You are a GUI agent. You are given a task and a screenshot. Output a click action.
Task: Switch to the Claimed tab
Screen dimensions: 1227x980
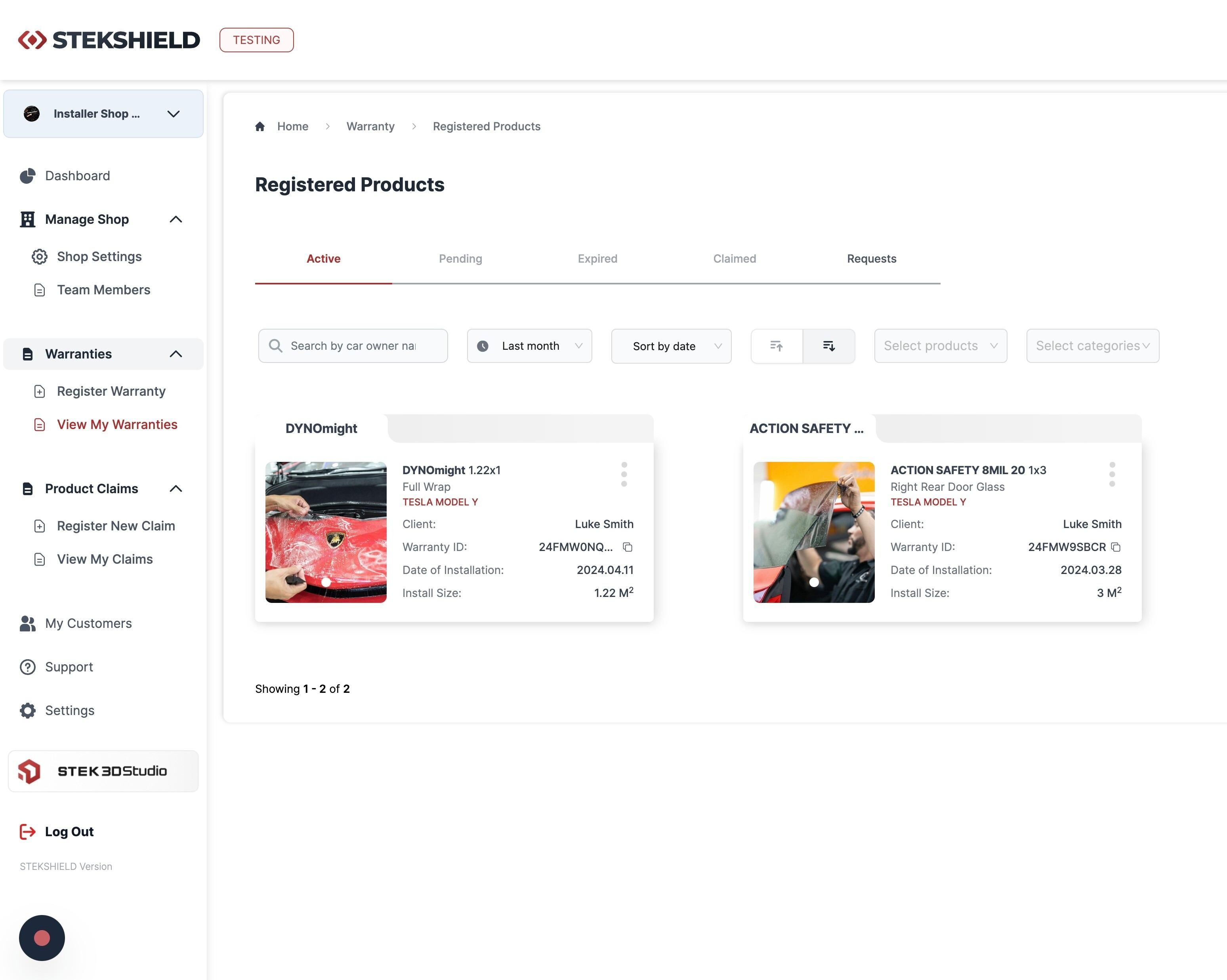[735, 259]
